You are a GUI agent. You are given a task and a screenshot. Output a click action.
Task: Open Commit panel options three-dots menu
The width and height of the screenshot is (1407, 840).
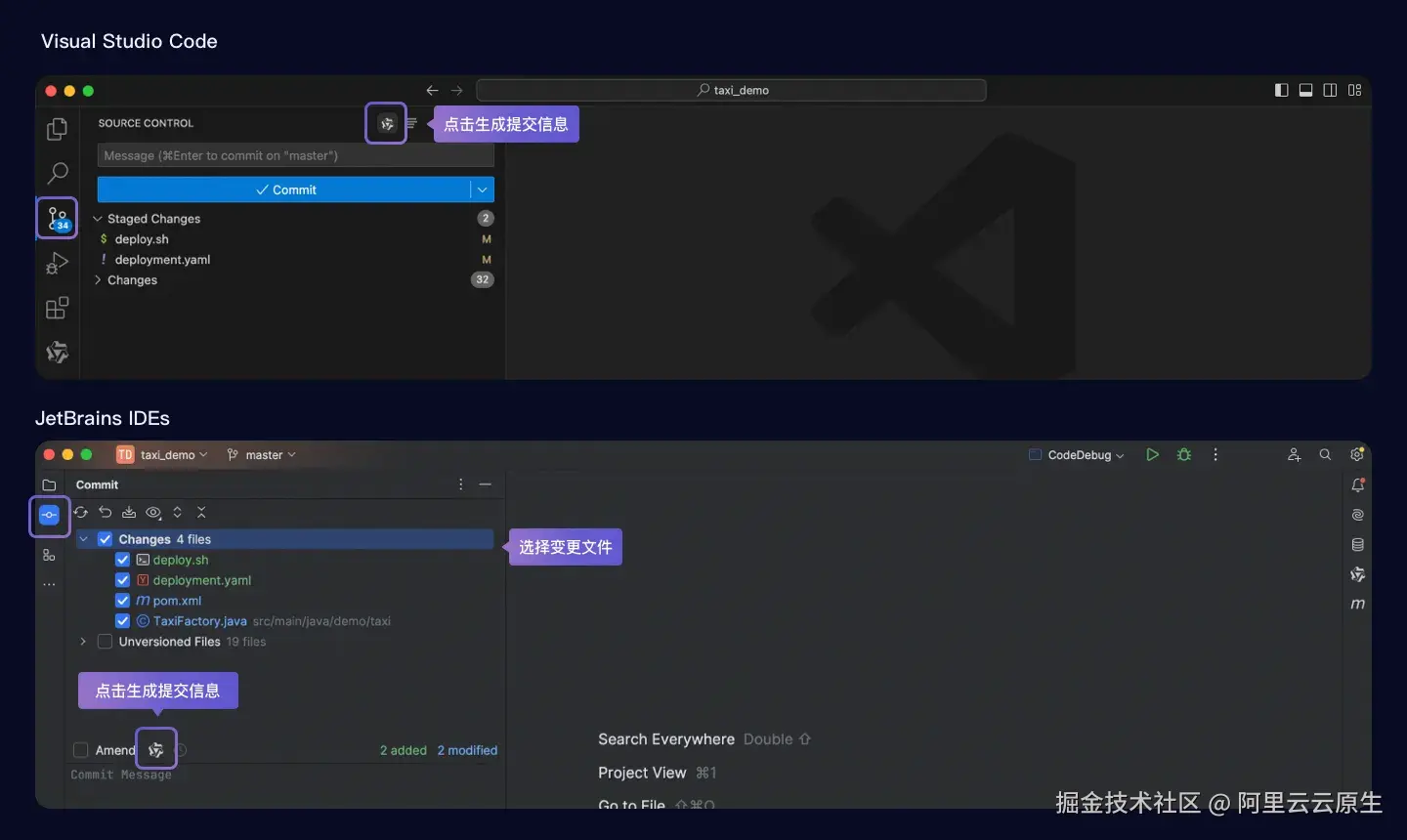pos(461,484)
